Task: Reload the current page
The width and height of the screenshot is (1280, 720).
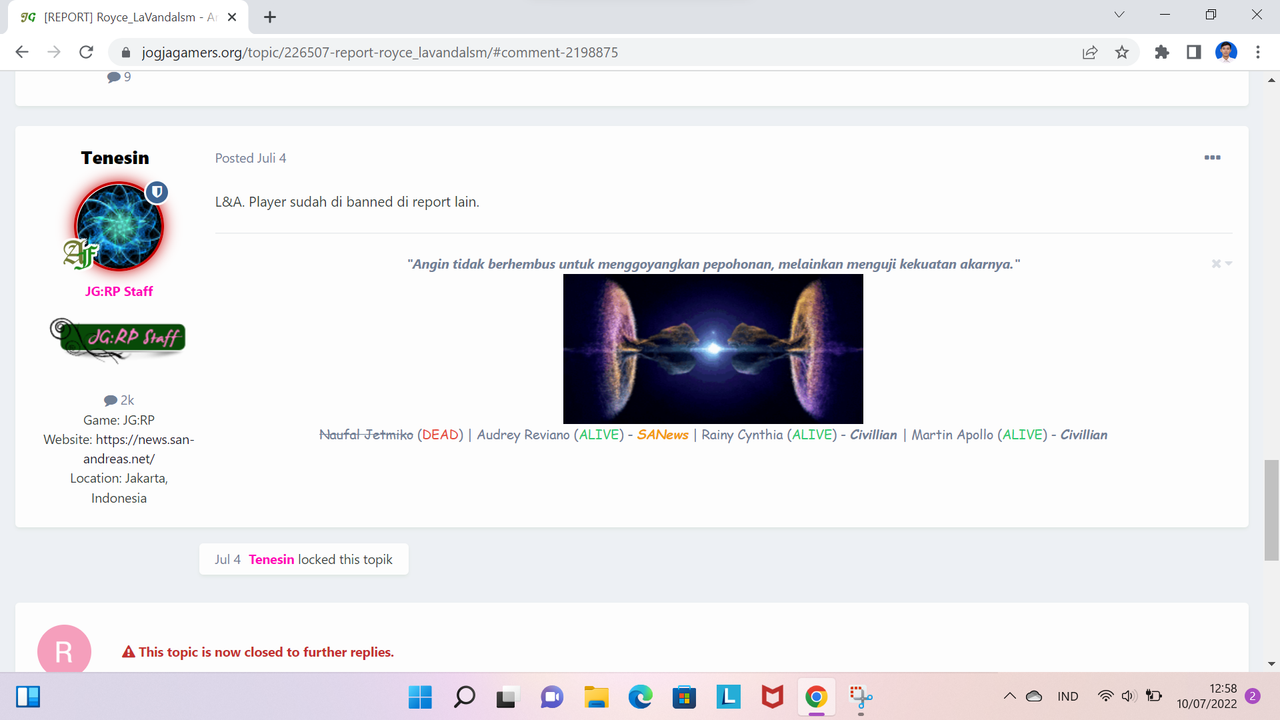Action: 86,52
